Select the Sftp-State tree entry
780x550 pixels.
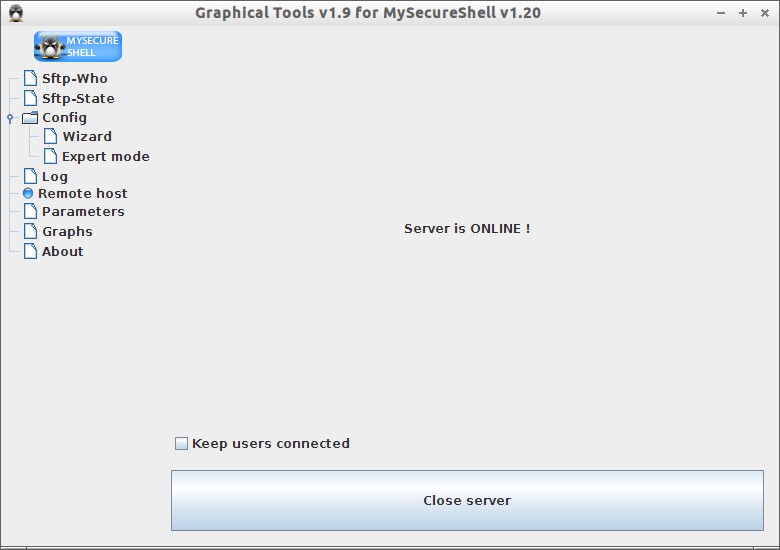tap(78, 98)
